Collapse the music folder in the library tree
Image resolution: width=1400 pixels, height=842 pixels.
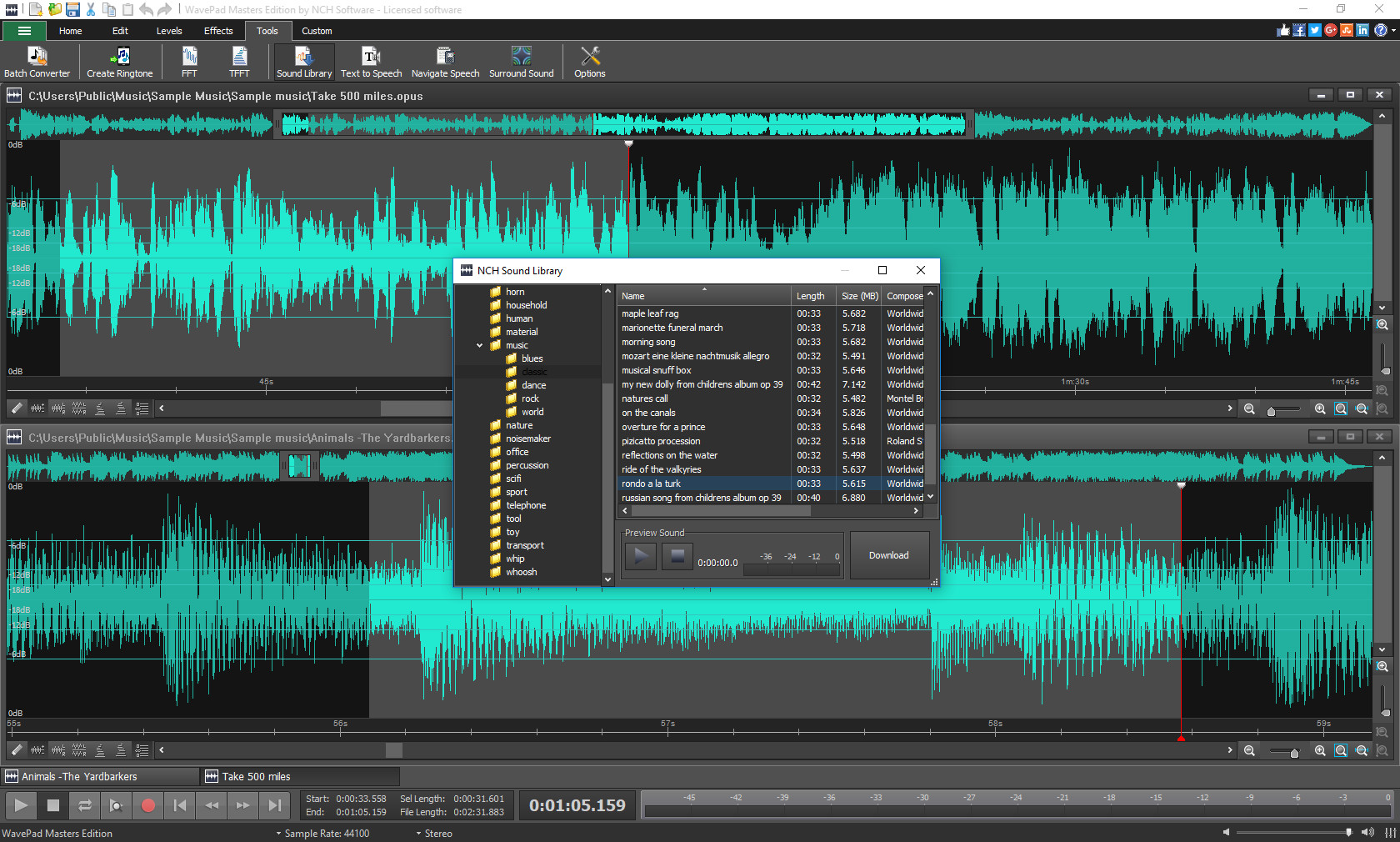click(479, 345)
